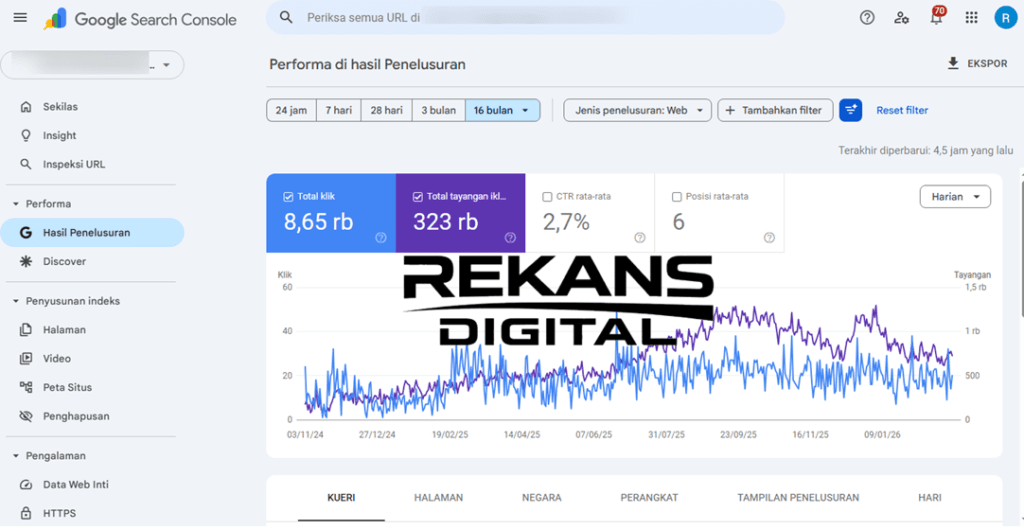Screen dimensions: 1024x530
Task: Switch to the KUERI tab
Action: point(341,497)
